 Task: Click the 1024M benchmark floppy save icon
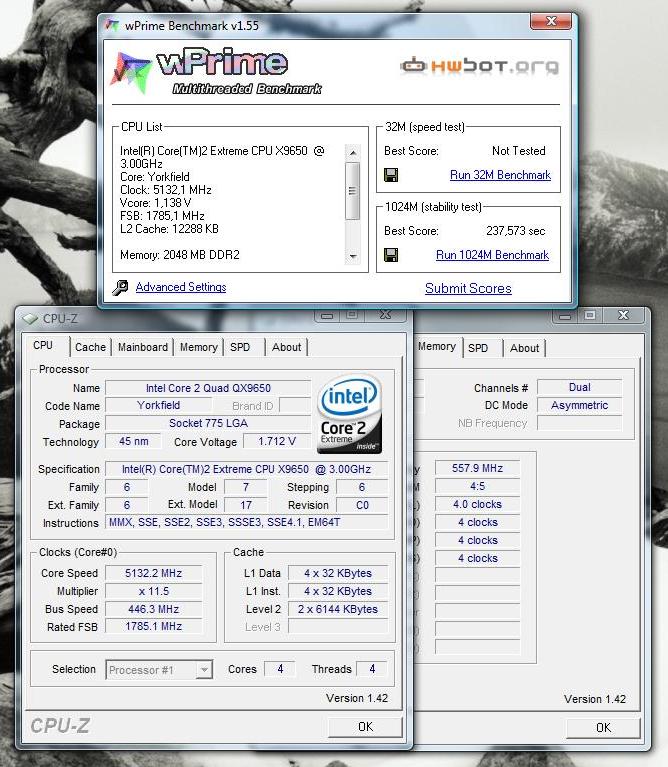click(x=391, y=255)
